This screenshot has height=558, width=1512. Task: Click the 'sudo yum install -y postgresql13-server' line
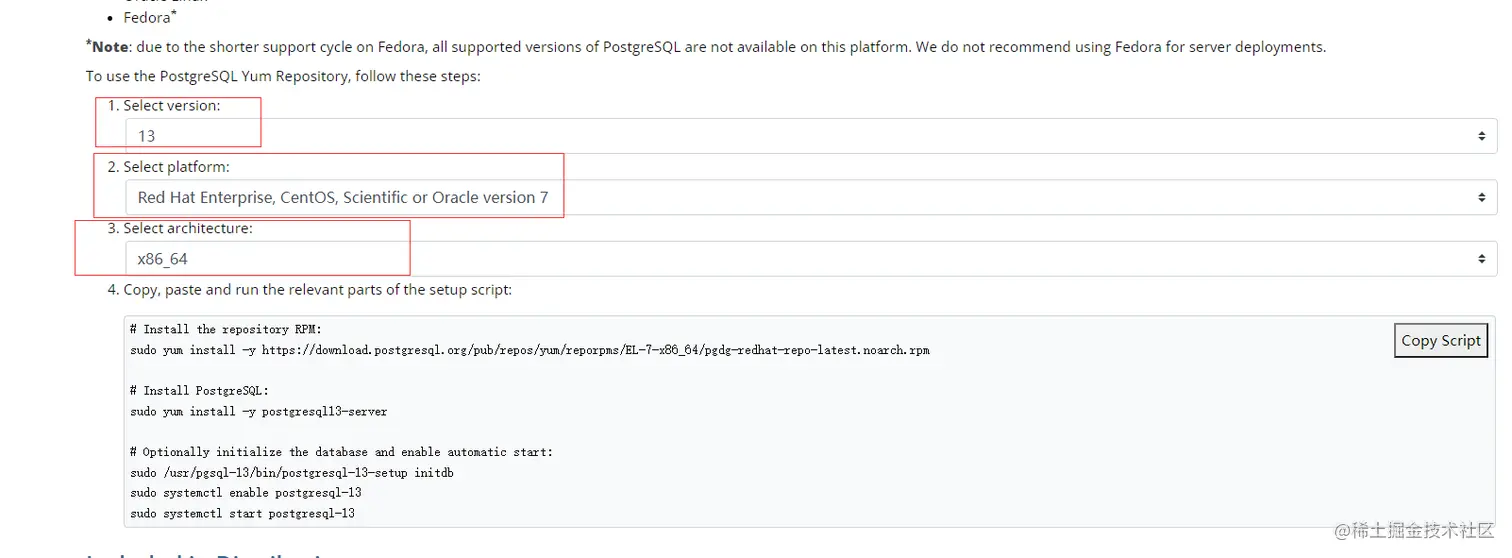pos(258,411)
